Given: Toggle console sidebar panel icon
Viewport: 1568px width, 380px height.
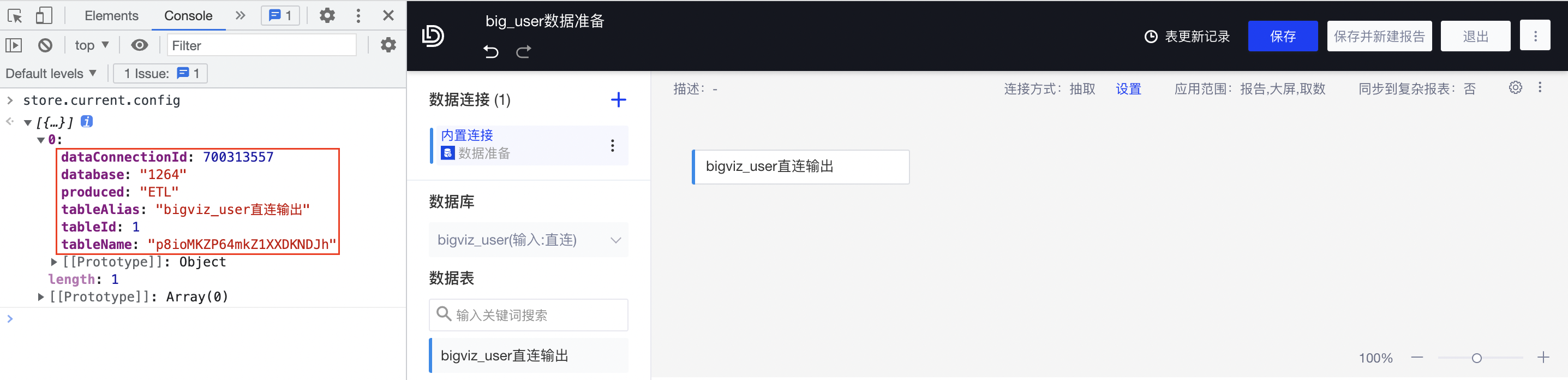Looking at the screenshot, I should 14,45.
